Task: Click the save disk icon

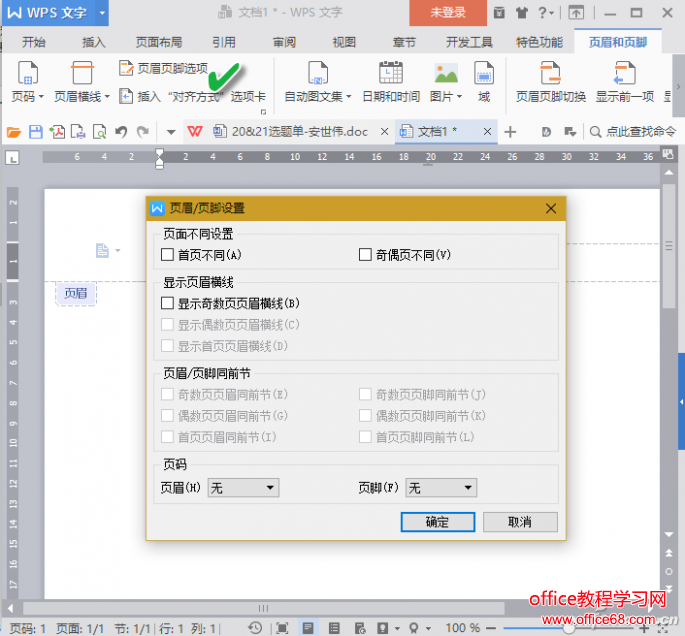Action: point(36,132)
